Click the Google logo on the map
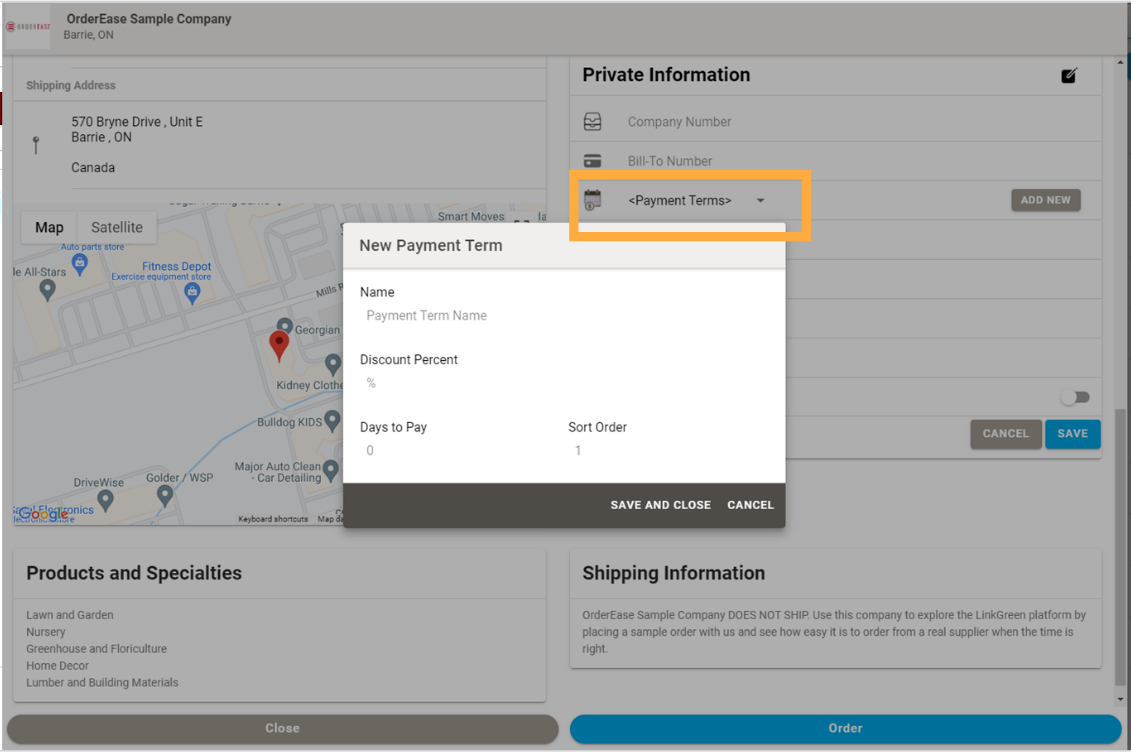The image size is (1131, 752). pyautogui.click(x=40, y=512)
